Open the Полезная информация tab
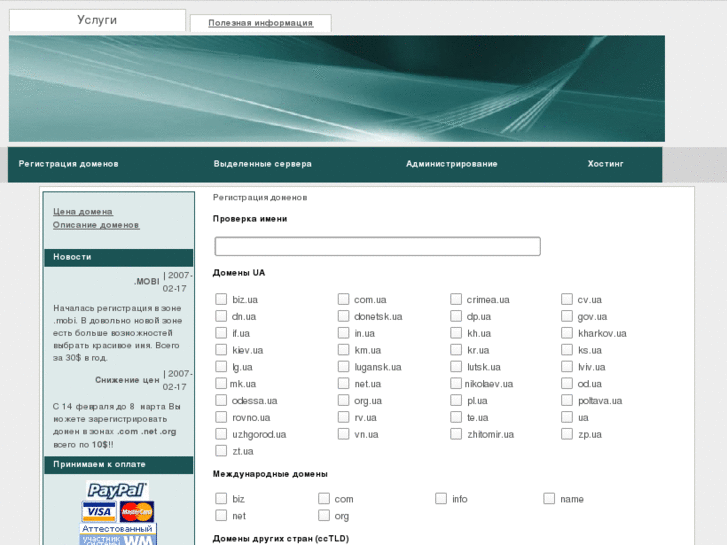 point(261,23)
